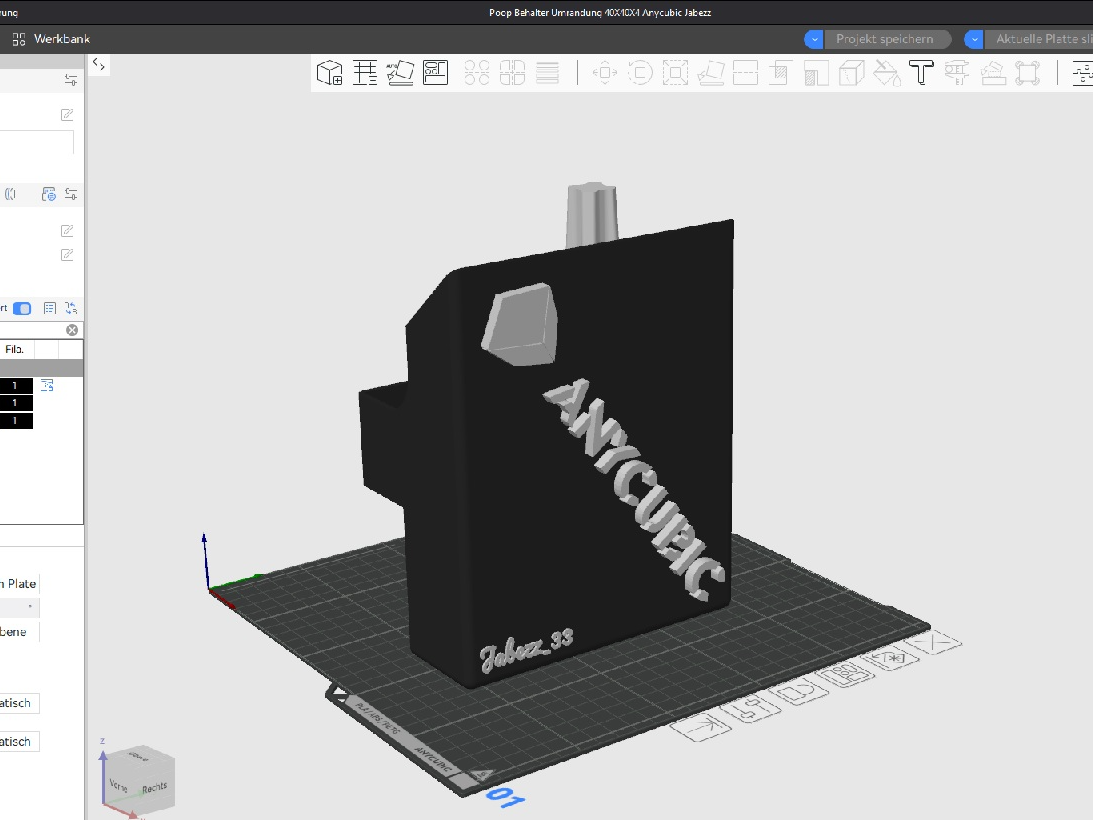This screenshot has height=820, width=1093.
Task: Select the Cut tool
Action: click(x=745, y=73)
